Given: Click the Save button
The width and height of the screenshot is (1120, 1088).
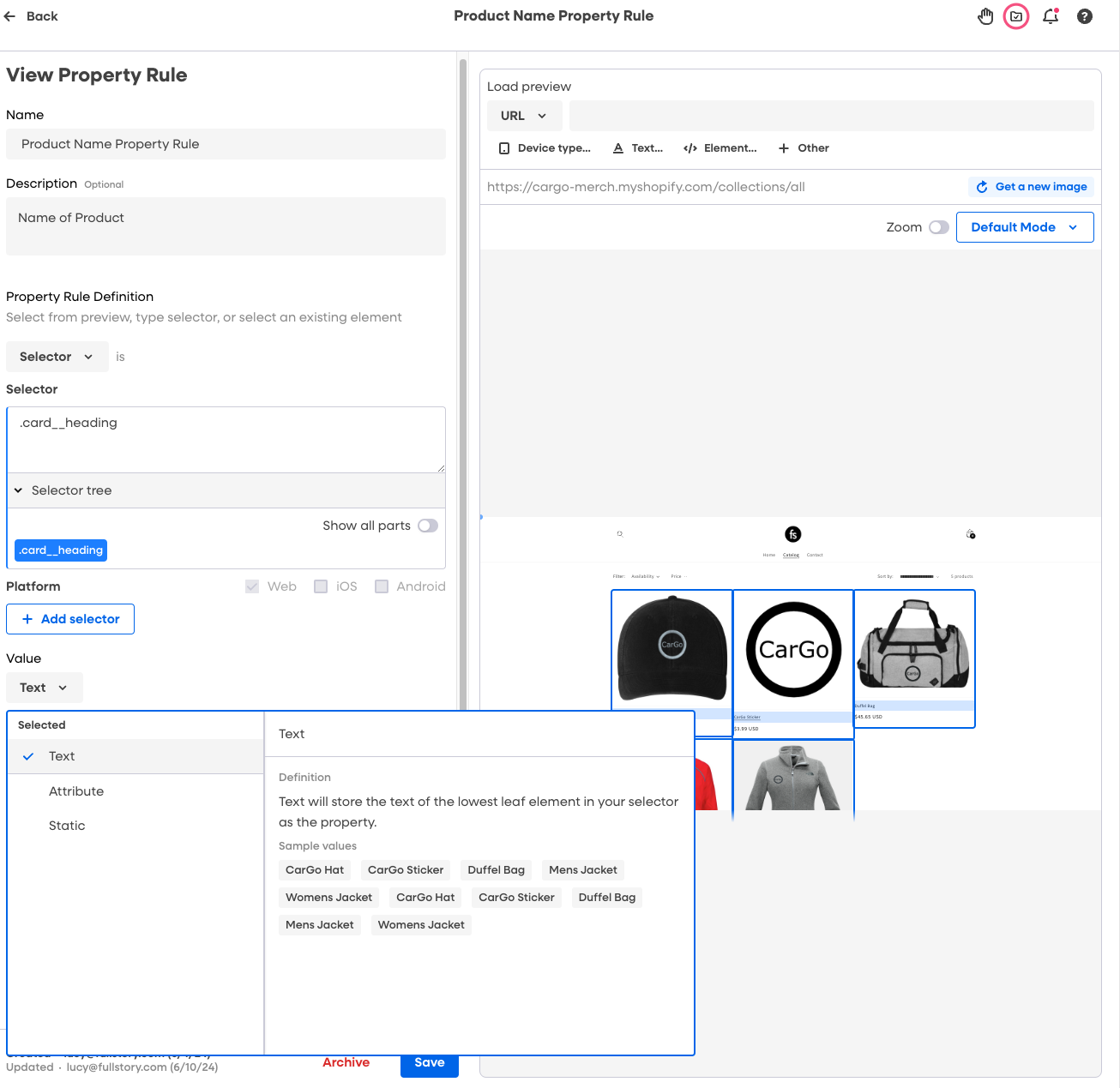Looking at the screenshot, I should pyautogui.click(x=429, y=1063).
